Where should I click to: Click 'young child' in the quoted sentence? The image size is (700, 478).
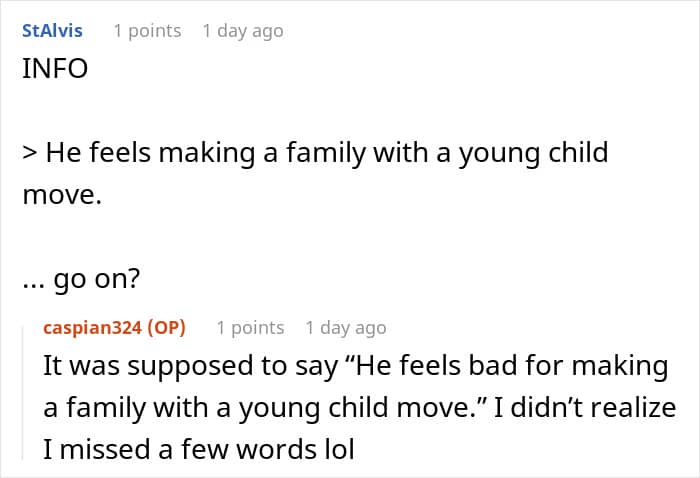pyautogui.click(x=534, y=154)
